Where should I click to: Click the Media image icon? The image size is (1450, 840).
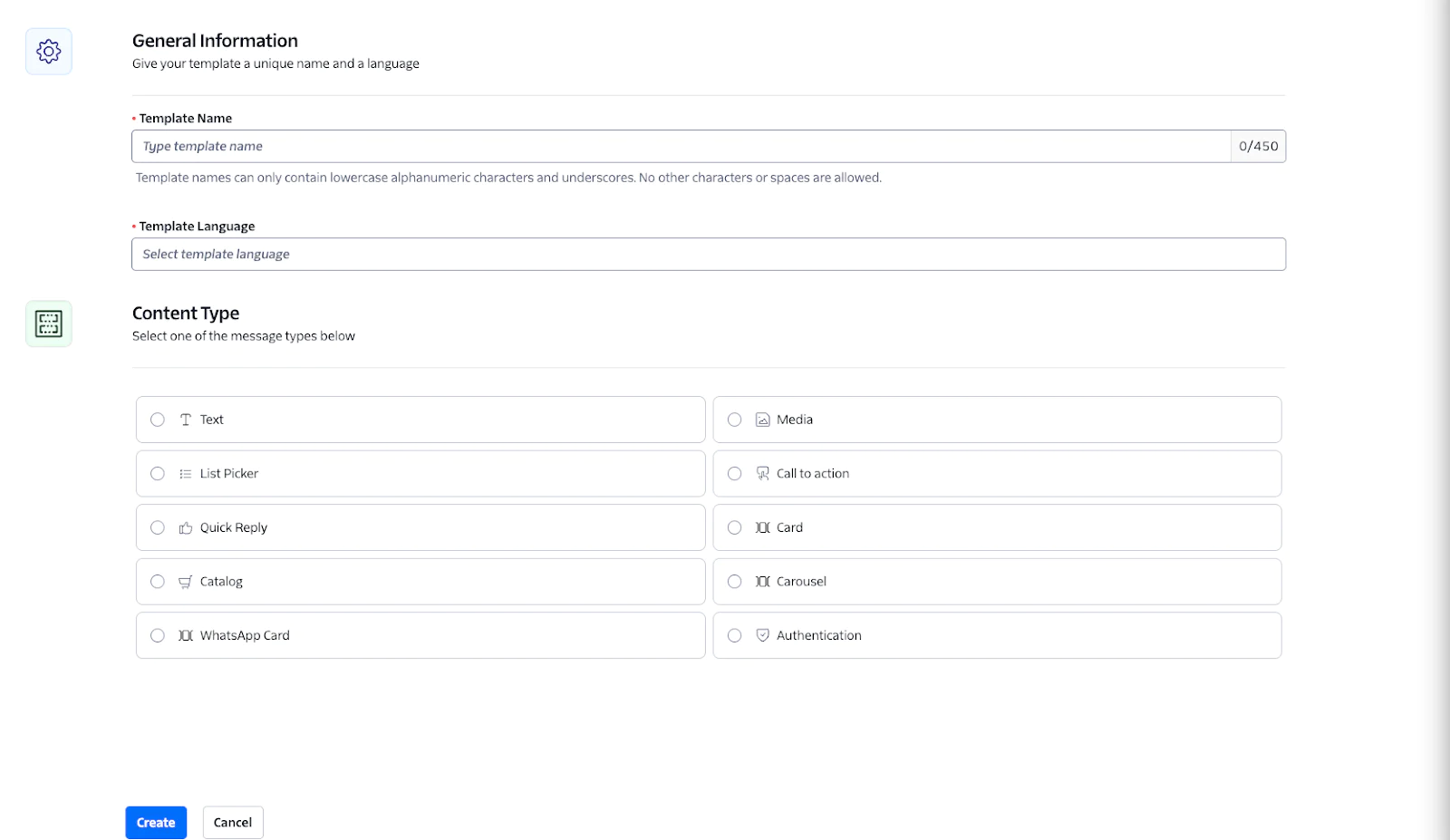pyautogui.click(x=763, y=420)
